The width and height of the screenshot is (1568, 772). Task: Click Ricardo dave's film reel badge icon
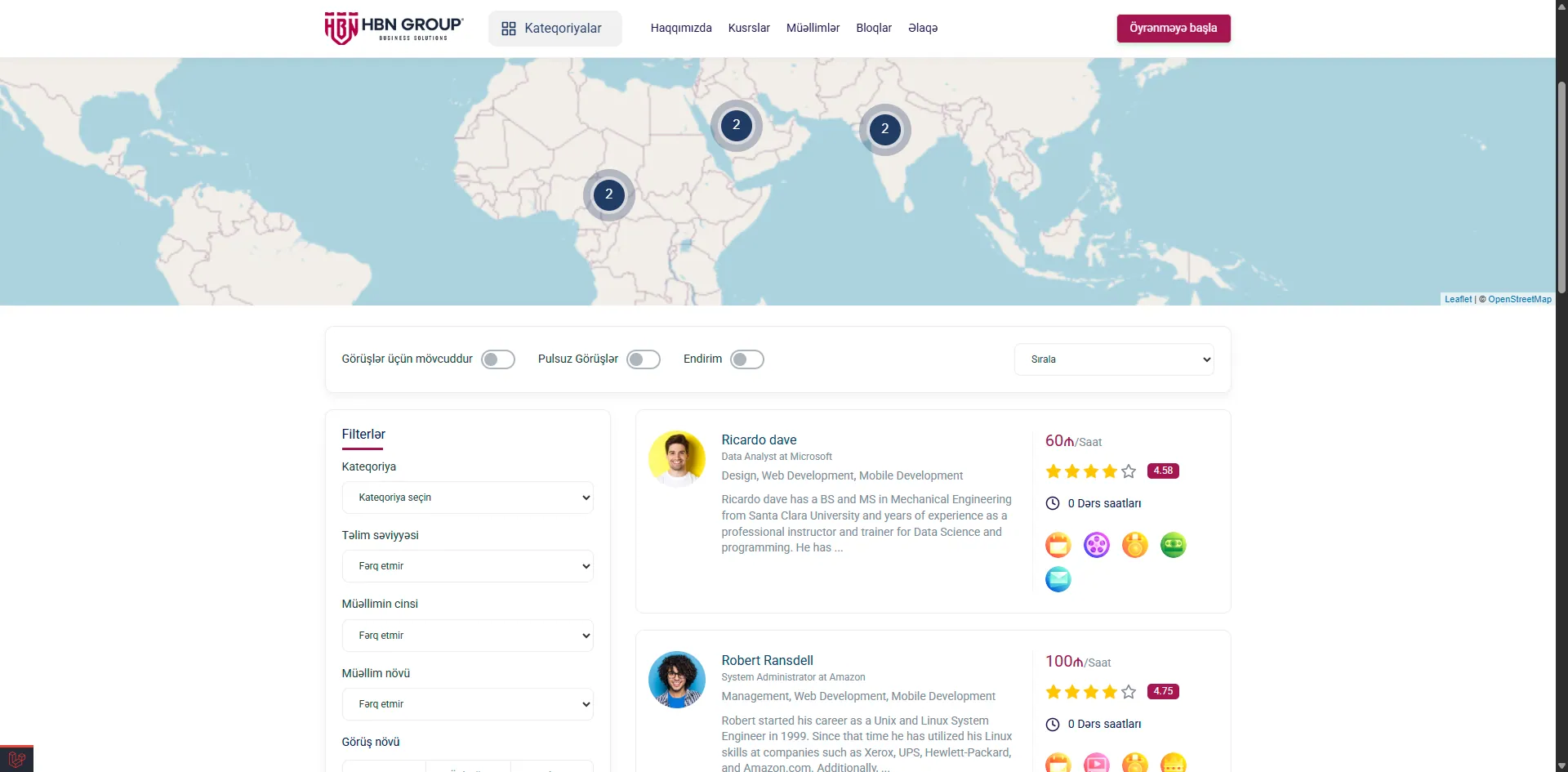pos(1096,545)
